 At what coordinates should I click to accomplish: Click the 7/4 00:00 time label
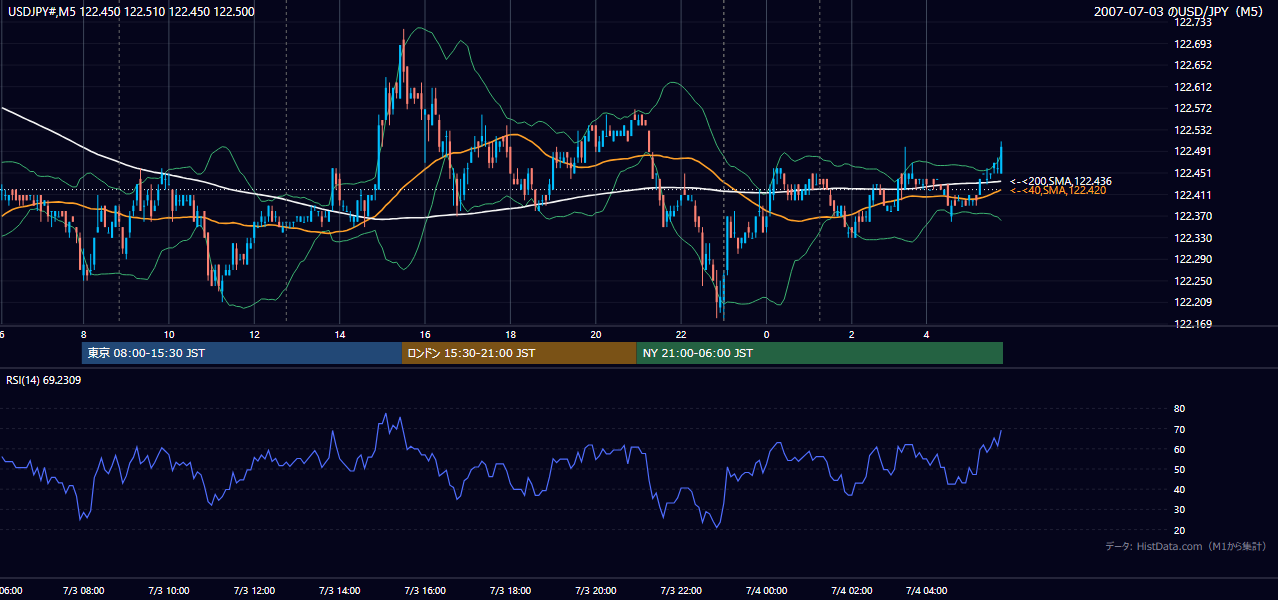point(766,591)
